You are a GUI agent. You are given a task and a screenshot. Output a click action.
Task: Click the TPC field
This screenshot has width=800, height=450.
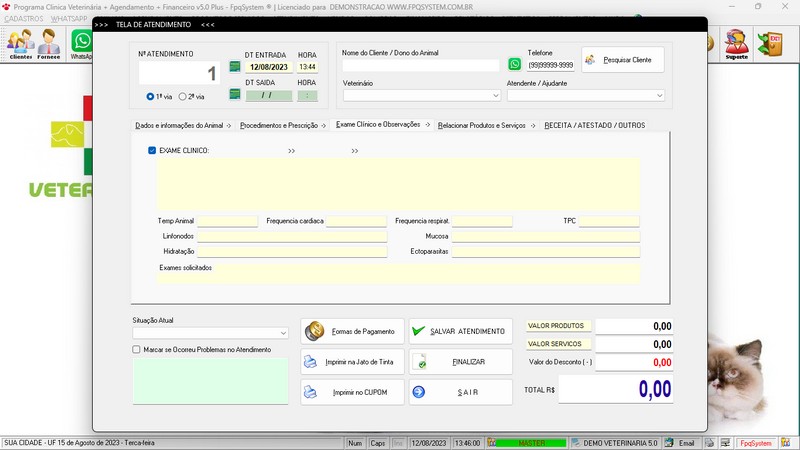609,221
